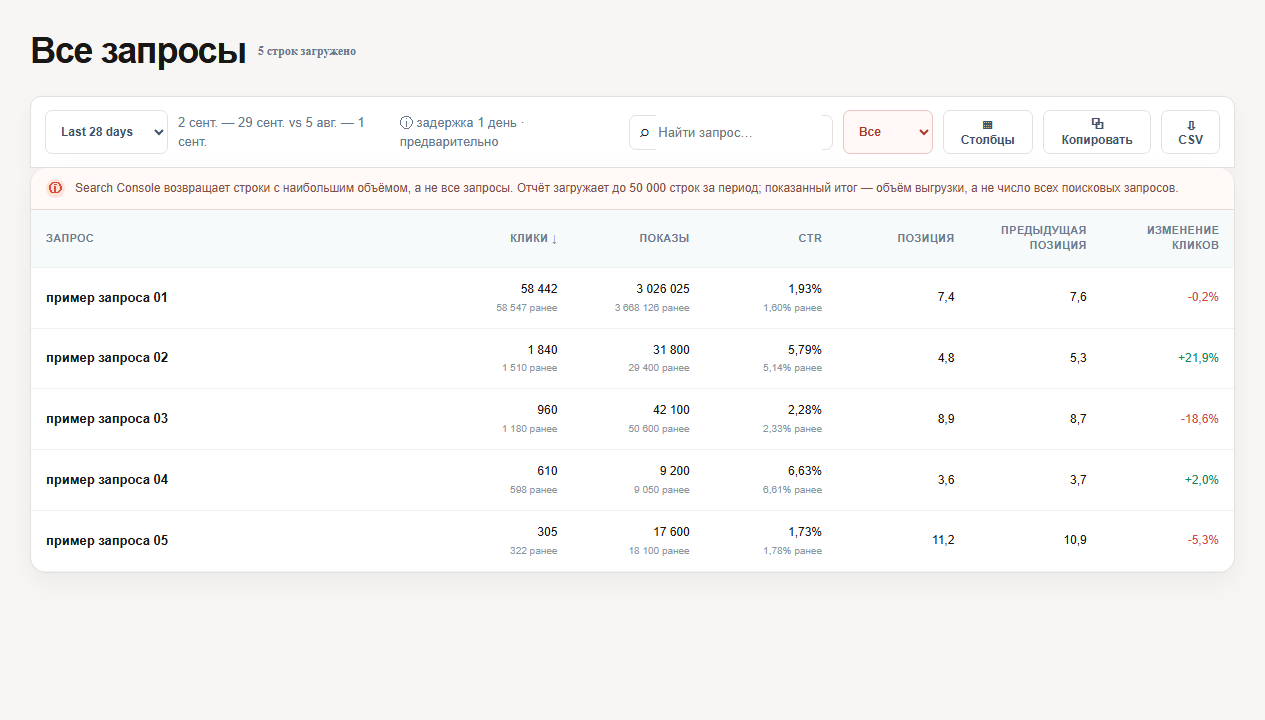Sort by Позиция column header

[926, 238]
